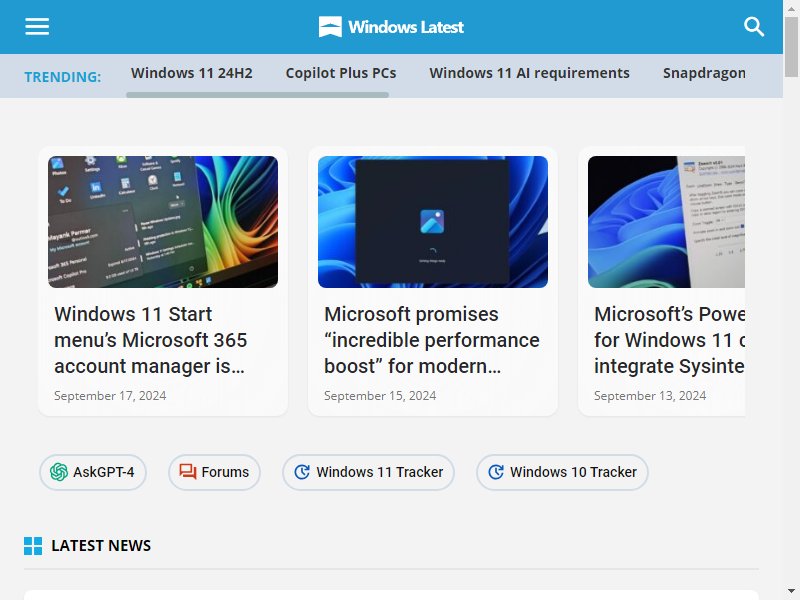Read the Microsoft 365 account manager article
Image resolution: width=800 pixels, height=600 pixels.
(151, 340)
